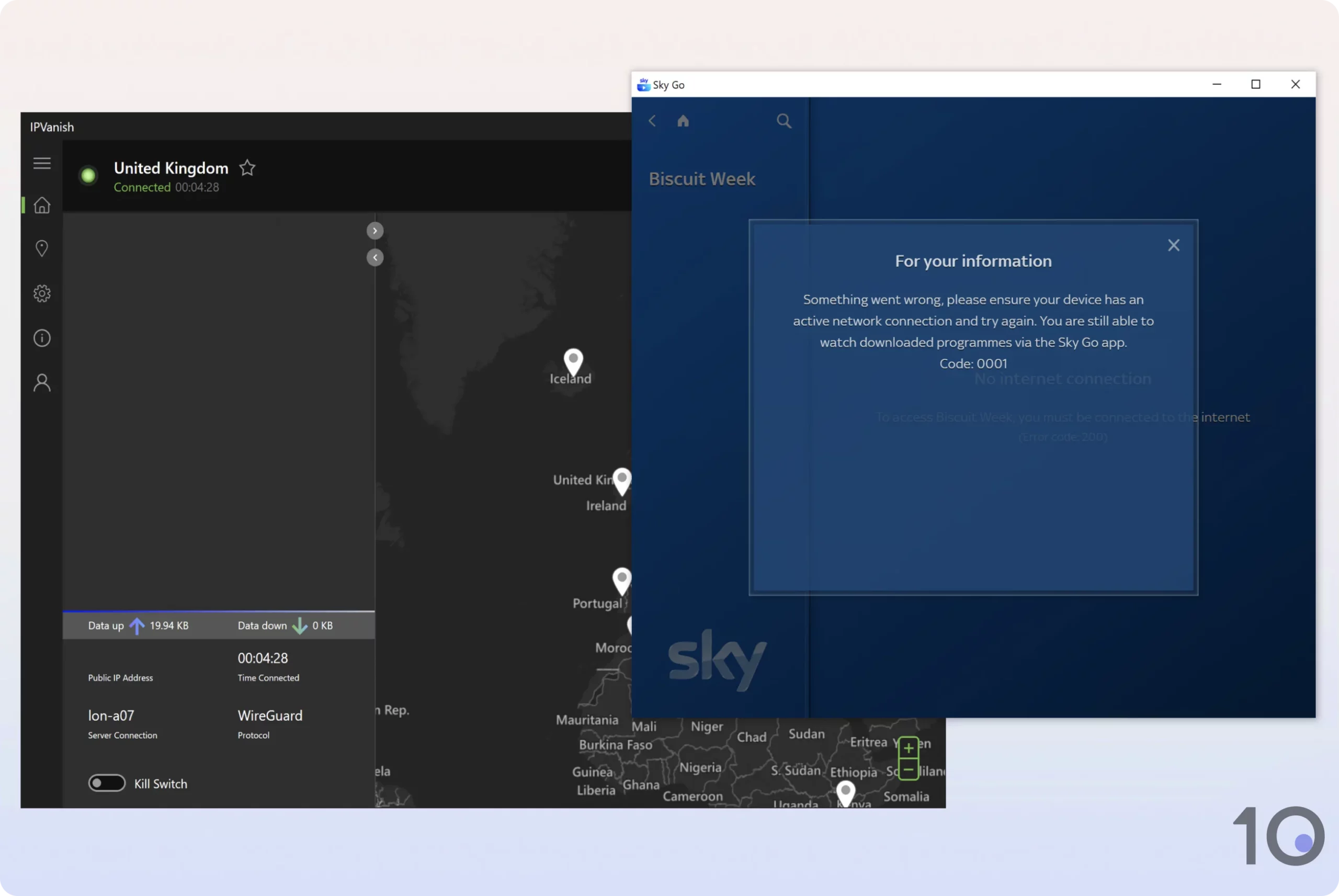Click the United Kingdom connected server label
The height and width of the screenshot is (896, 1339).
(171, 168)
